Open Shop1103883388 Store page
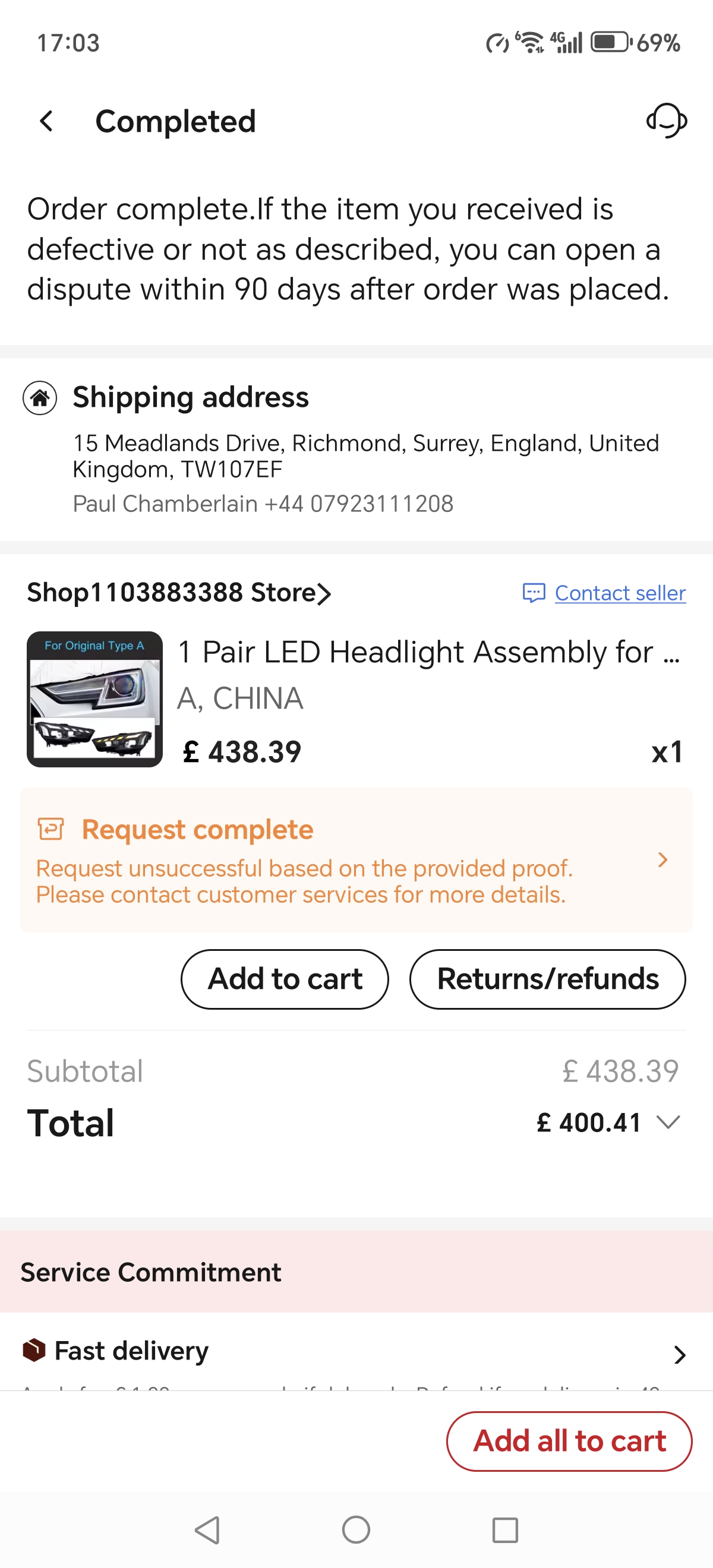Viewport: 713px width, 1568px height. [178, 593]
